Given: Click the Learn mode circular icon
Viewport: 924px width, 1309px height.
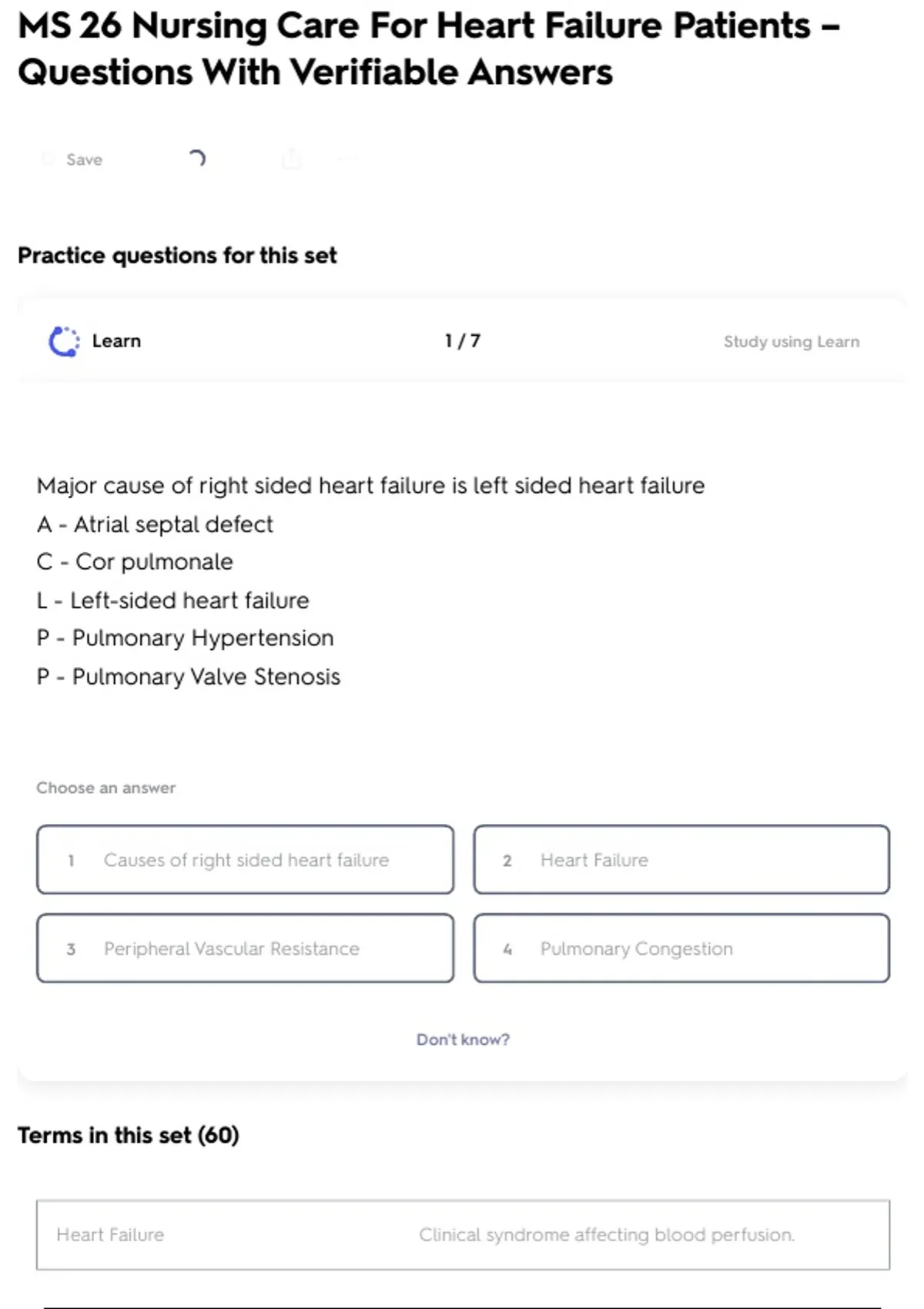Looking at the screenshot, I should coord(64,342).
